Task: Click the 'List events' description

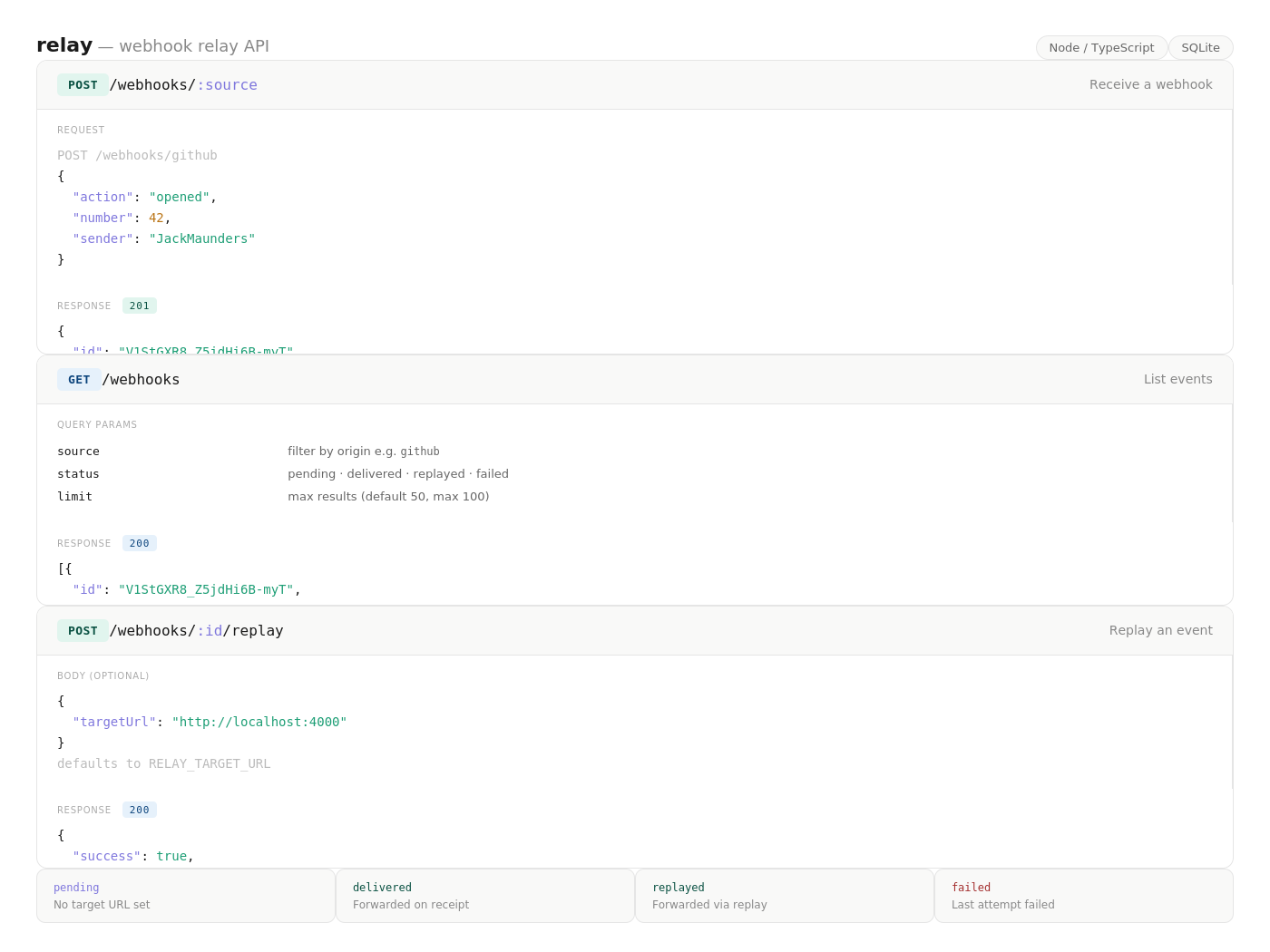Action: pos(1177,379)
